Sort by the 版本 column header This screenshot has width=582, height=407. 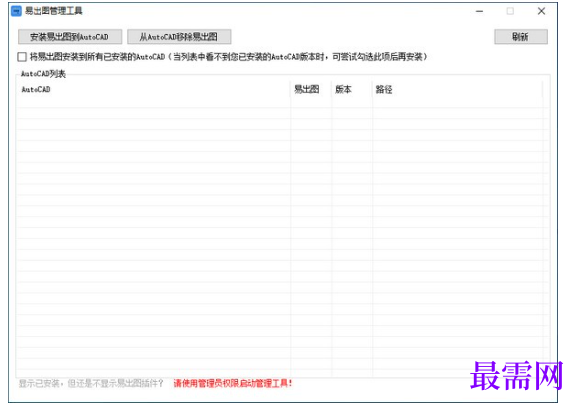click(351, 89)
